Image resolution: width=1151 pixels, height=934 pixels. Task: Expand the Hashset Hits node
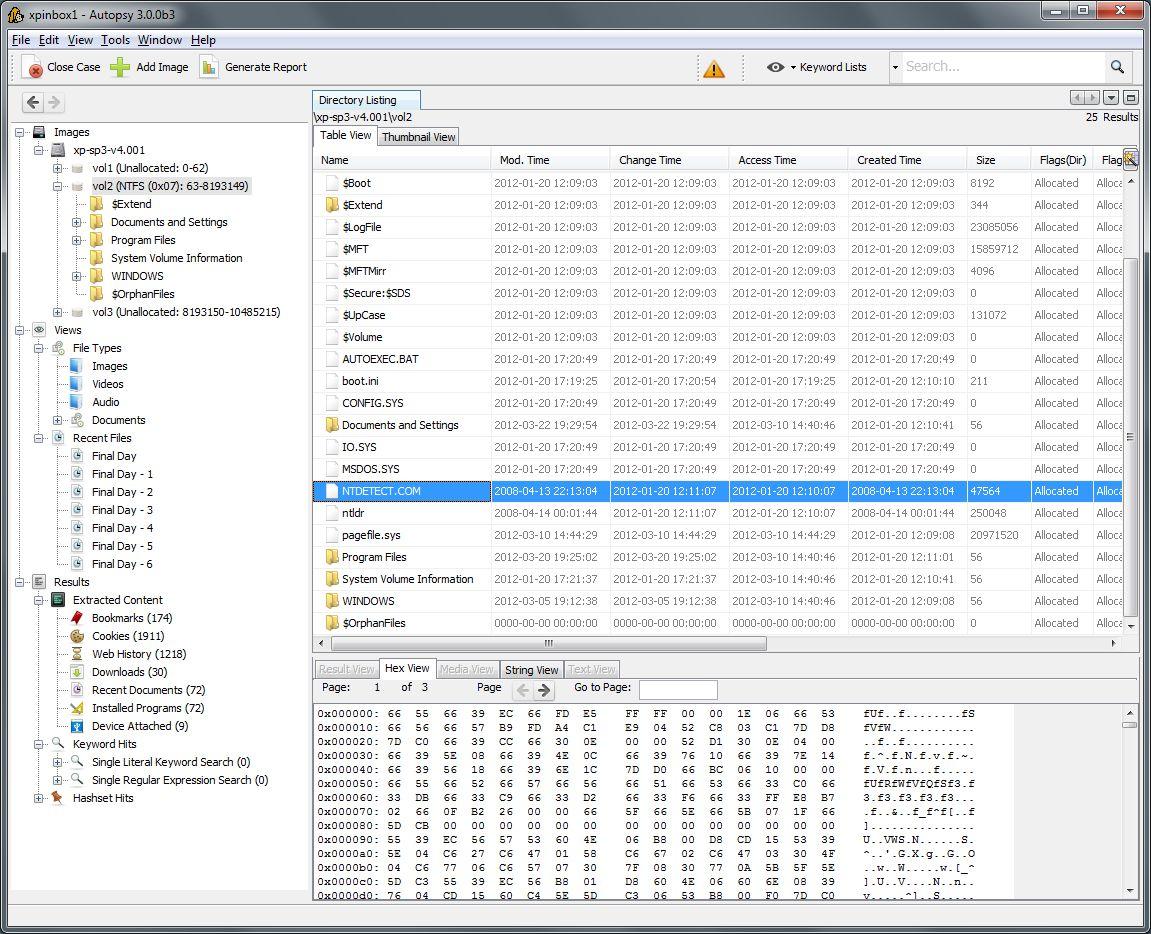coord(39,798)
